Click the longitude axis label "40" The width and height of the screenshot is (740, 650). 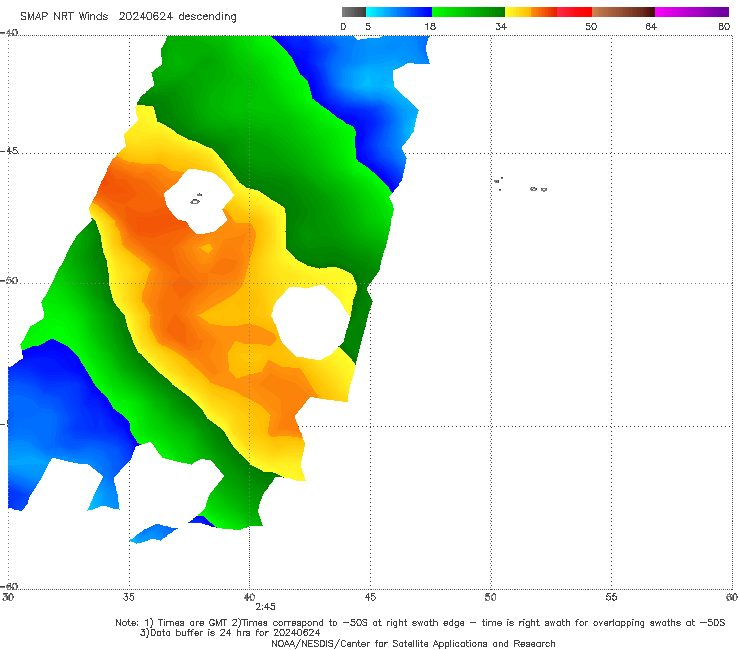249,597
